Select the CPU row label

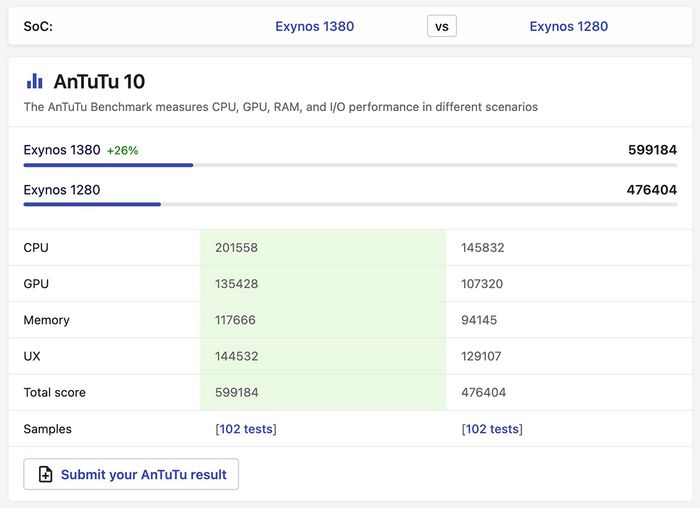tap(36, 248)
